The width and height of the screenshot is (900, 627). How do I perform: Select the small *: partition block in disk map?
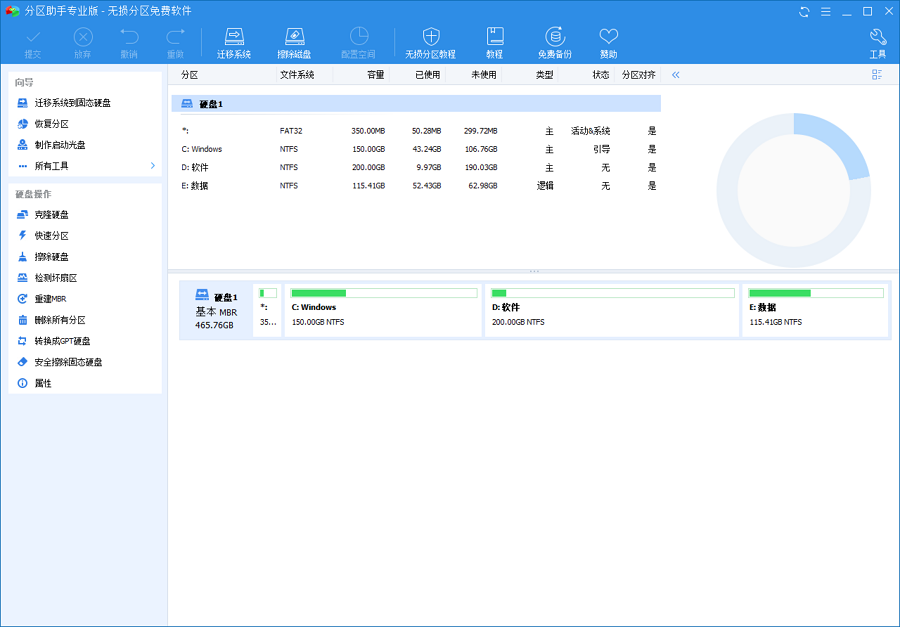click(x=267, y=310)
